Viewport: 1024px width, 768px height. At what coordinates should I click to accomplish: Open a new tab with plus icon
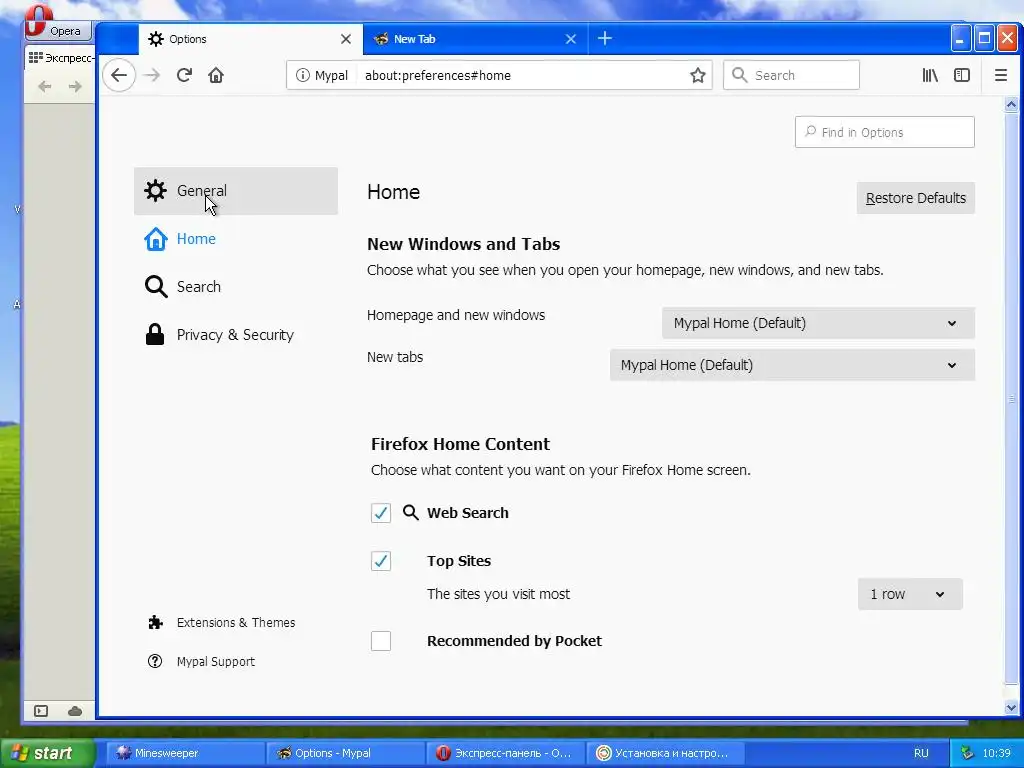point(605,39)
